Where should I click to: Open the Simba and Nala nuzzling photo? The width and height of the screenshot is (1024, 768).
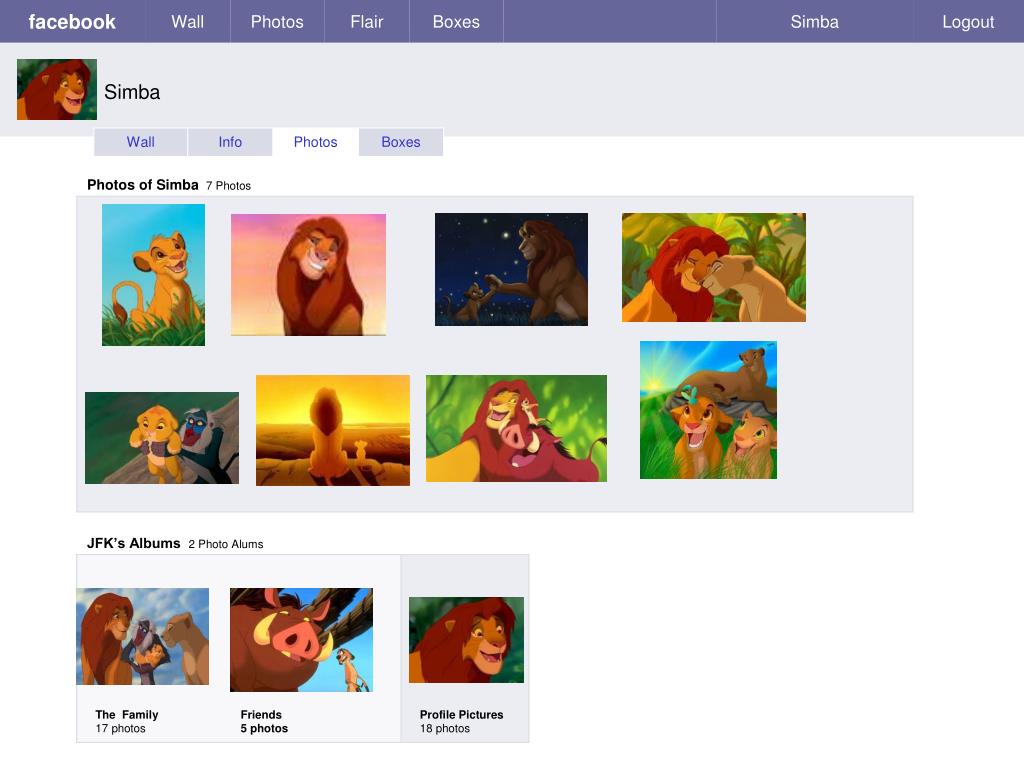pyautogui.click(x=714, y=267)
